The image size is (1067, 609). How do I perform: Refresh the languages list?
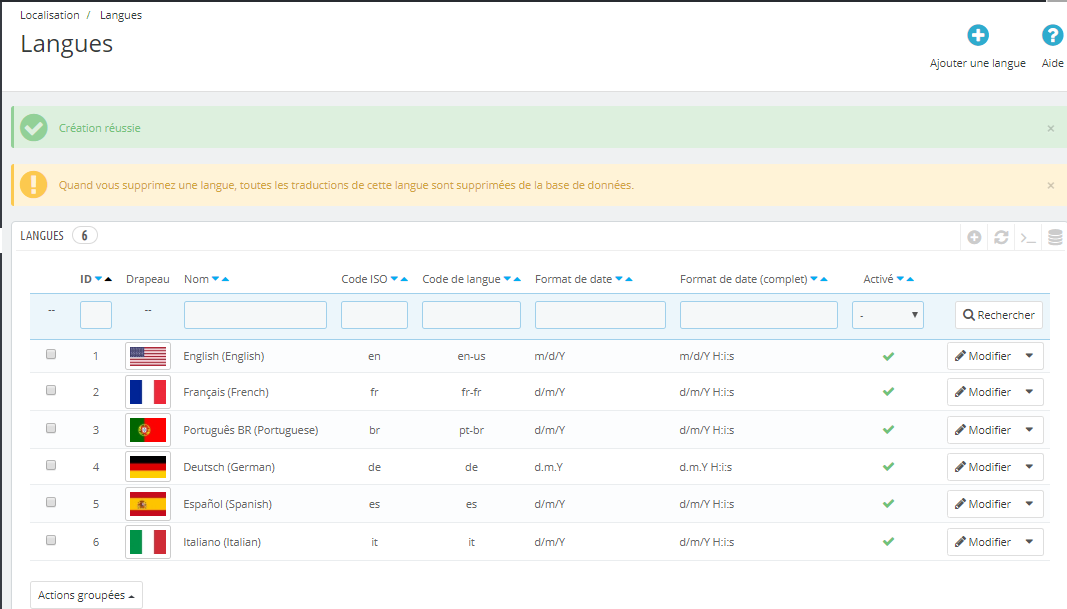point(1001,237)
